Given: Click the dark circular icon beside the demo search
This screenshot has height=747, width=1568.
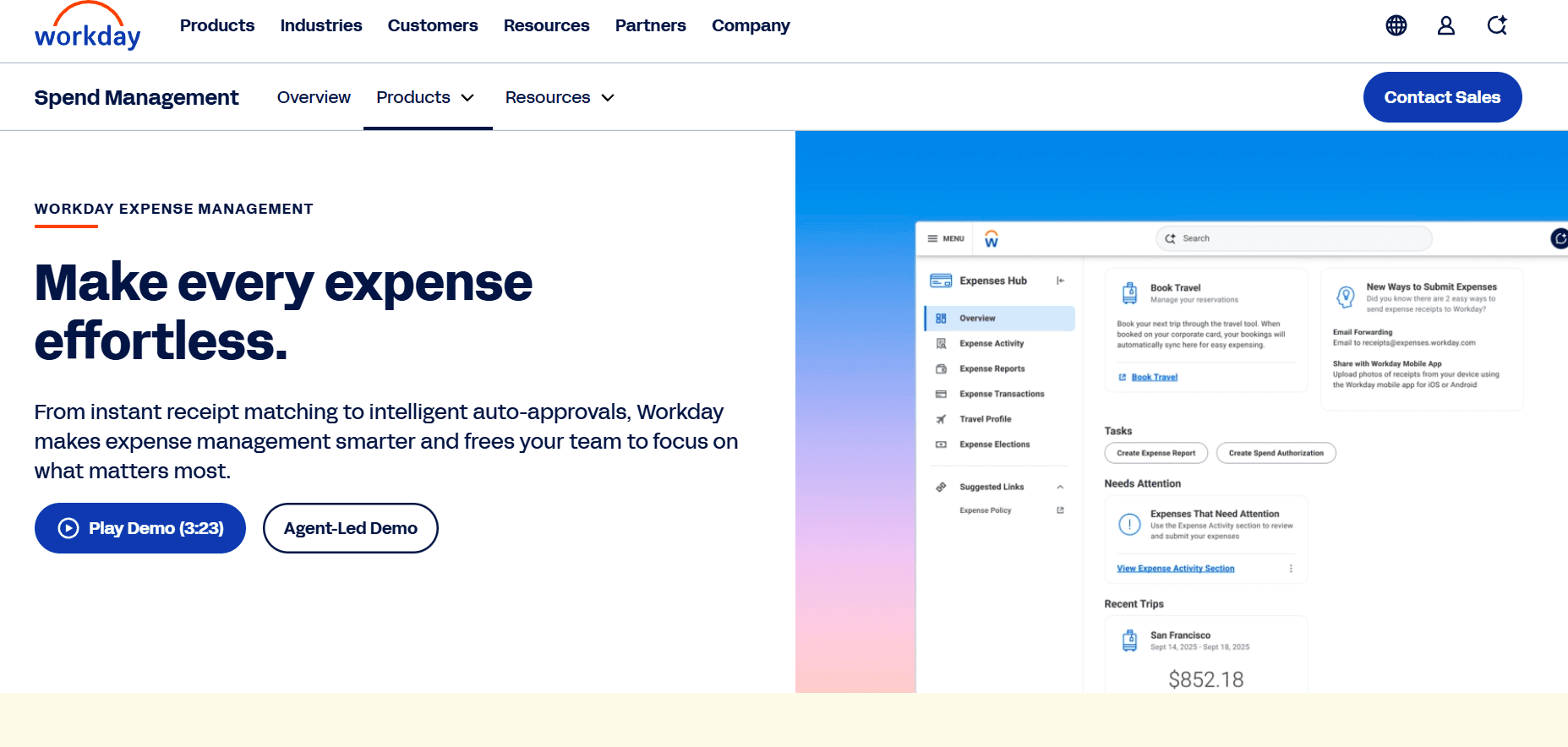Looking at the screenshot, I should click(x=1560, y=238).
